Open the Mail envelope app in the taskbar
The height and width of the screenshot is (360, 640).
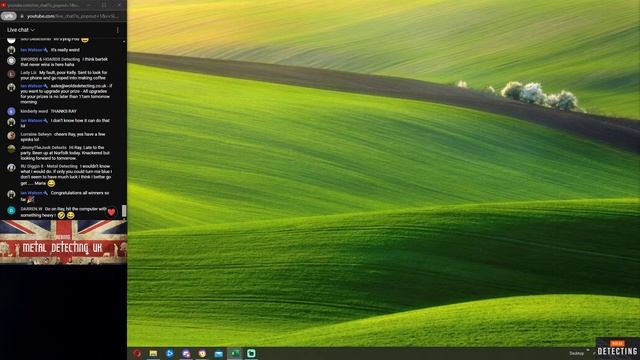(x=219, y=353)
